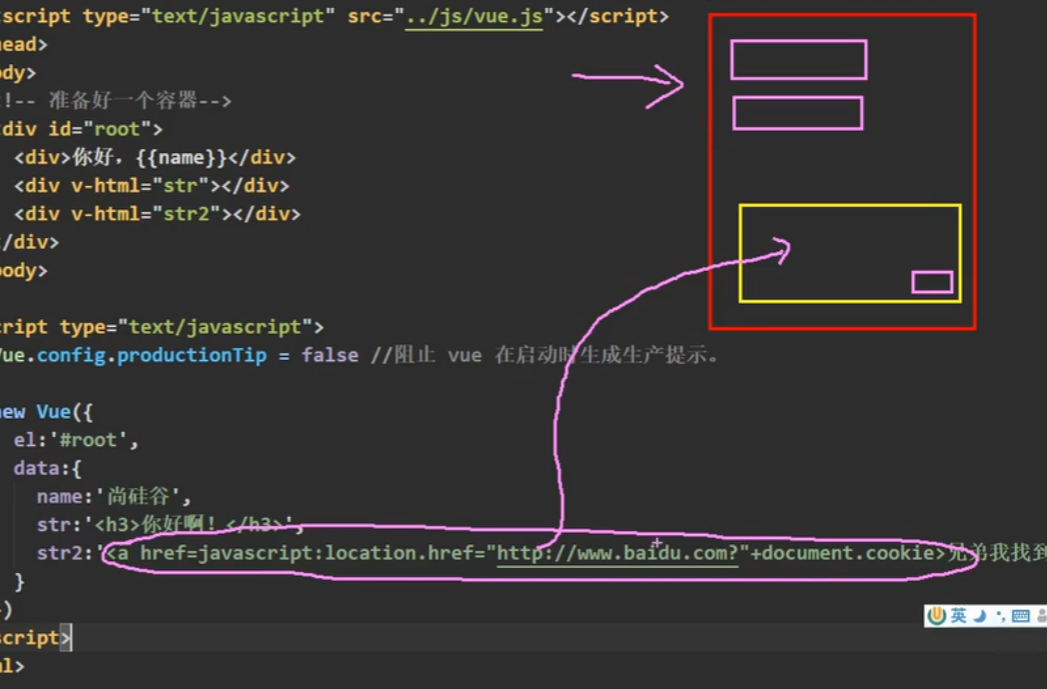Click the document.cookie expression
The width and height of the screenshot is (1047, 689).
[x=849, y=553]
